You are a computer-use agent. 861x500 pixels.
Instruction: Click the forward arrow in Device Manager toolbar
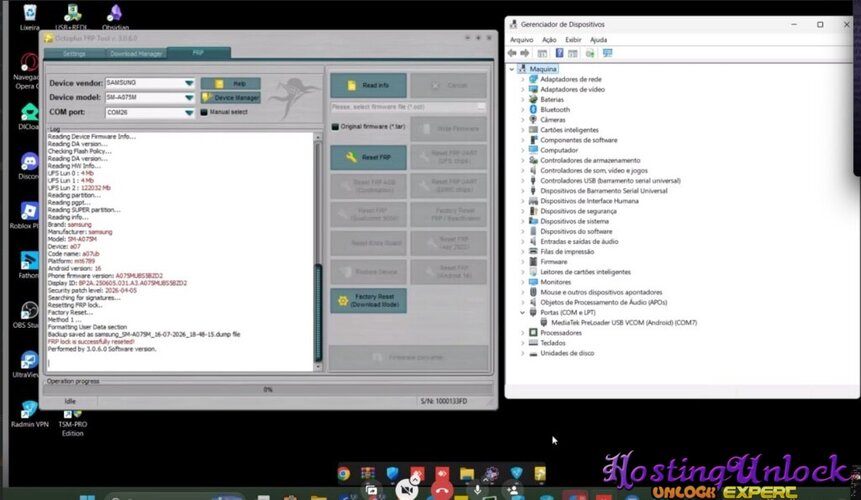click(525, 53)
